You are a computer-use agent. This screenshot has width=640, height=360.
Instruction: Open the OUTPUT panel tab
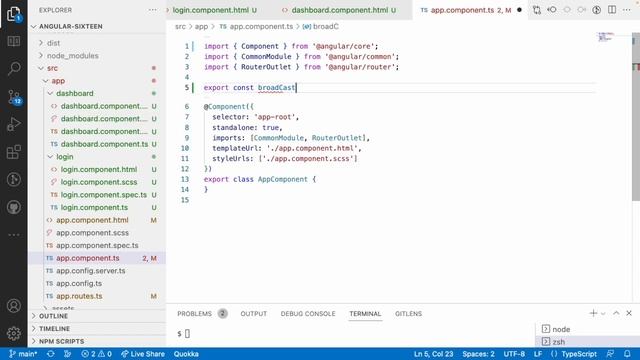pyautogui.click(x=253, y=313)
